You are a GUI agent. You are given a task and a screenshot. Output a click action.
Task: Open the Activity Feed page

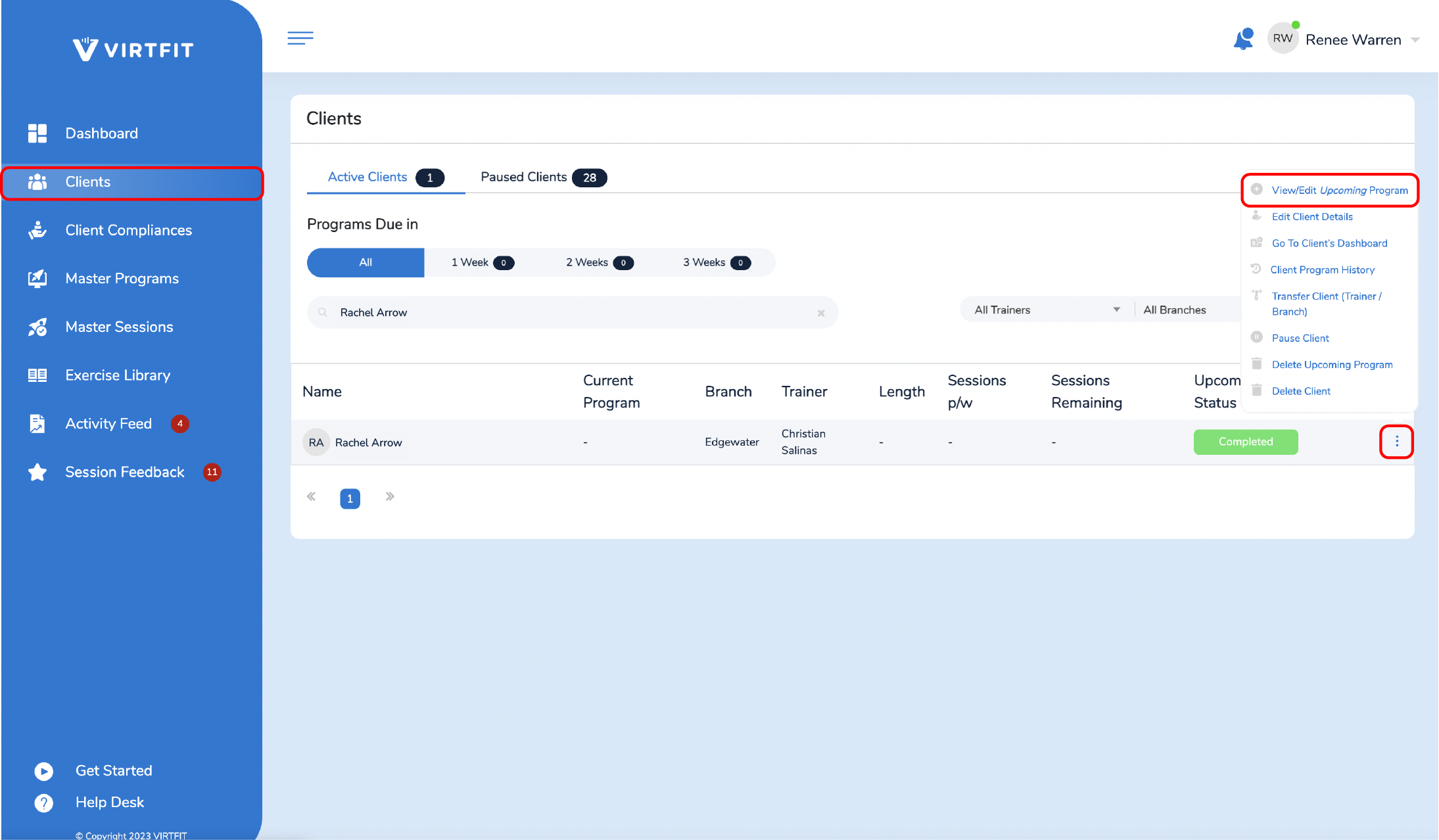point(108,424)
